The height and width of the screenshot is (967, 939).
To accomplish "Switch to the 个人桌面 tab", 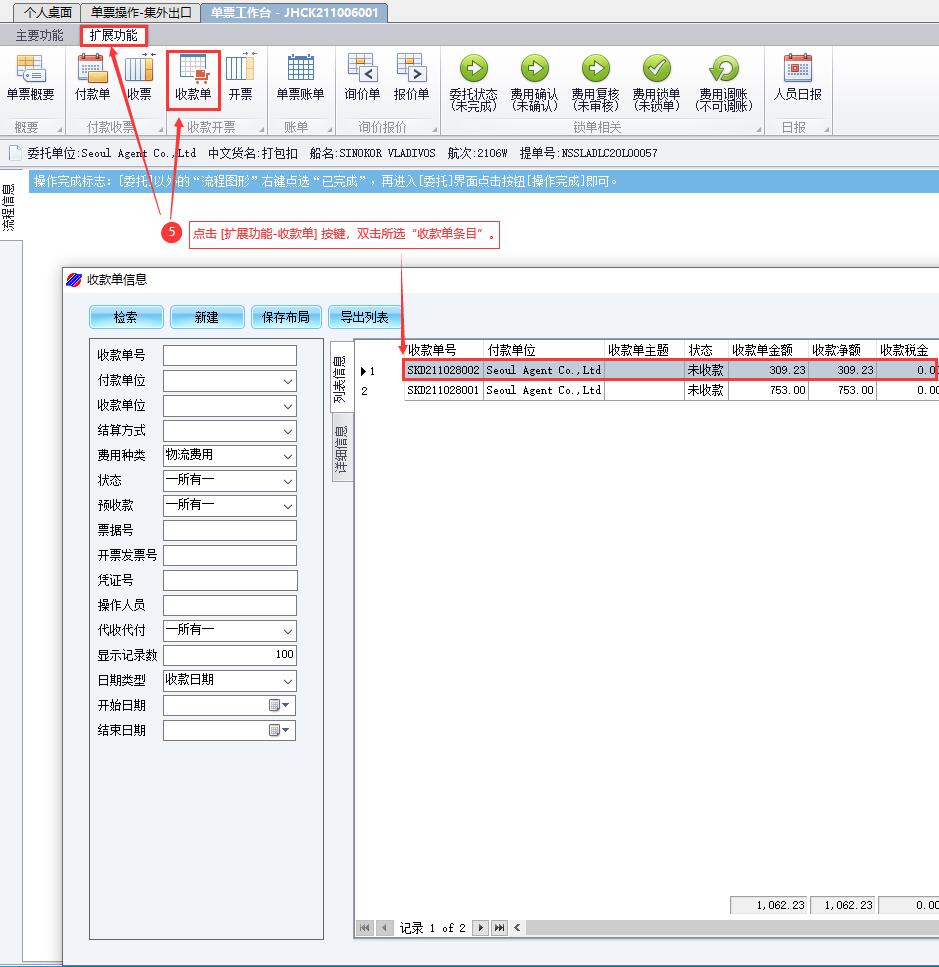I will coord(47,12).
